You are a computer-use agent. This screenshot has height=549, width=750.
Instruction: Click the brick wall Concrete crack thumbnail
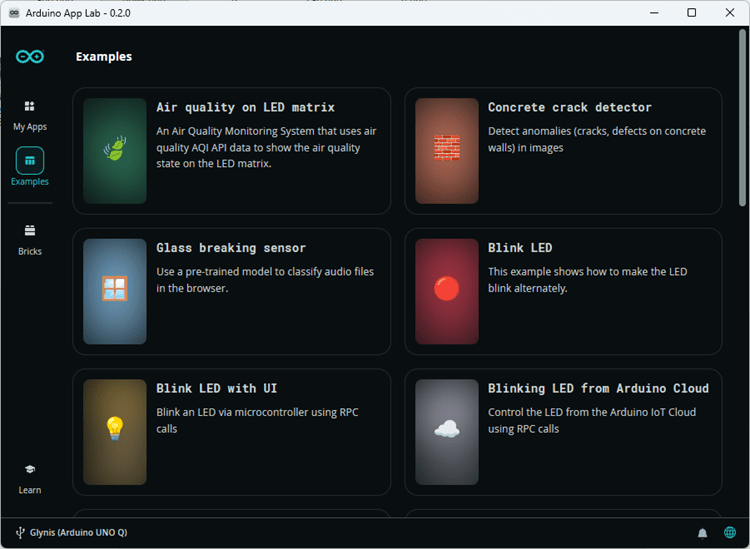point(447,151)
